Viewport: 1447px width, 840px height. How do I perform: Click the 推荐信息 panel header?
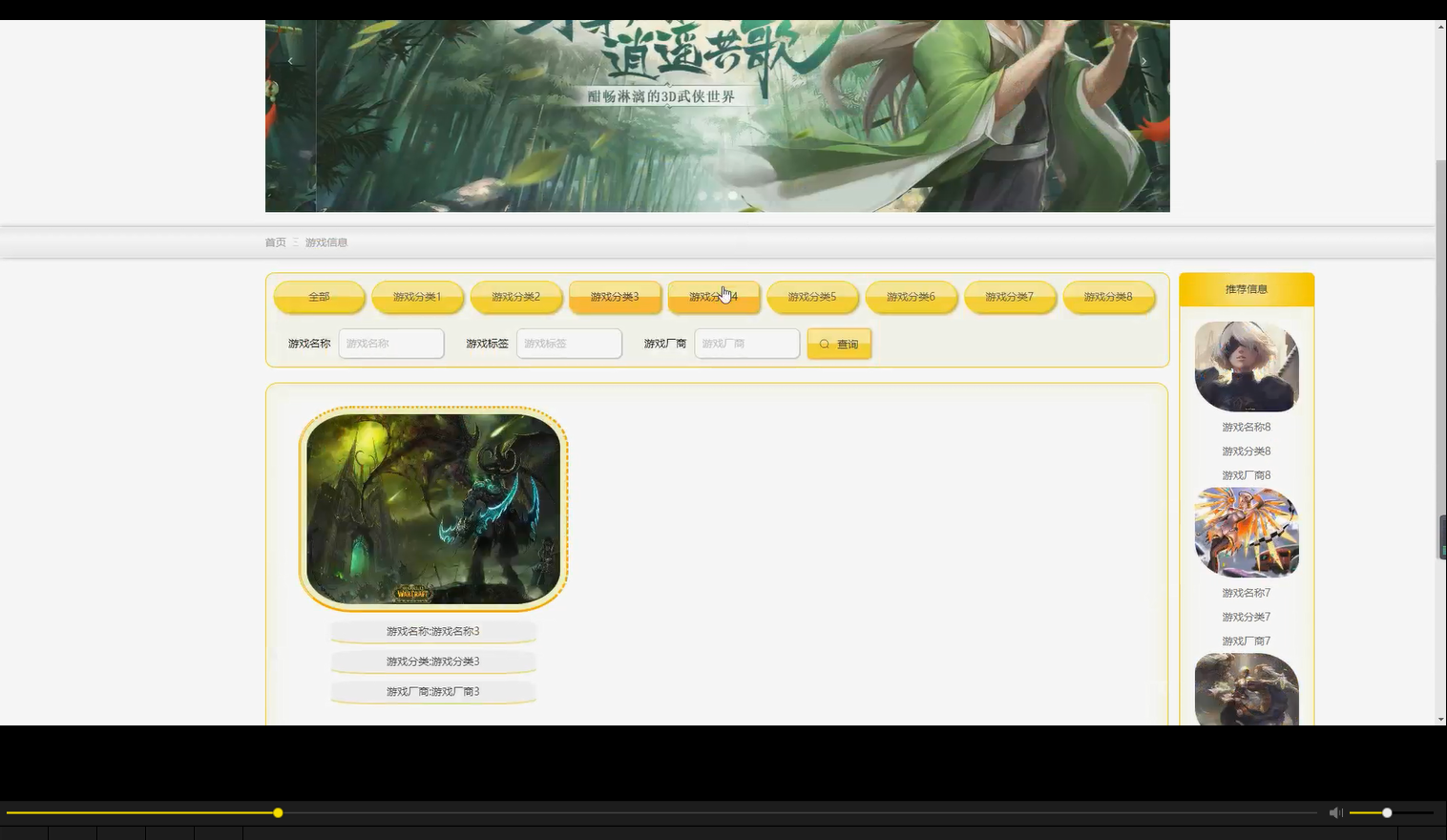point(1247,289)
